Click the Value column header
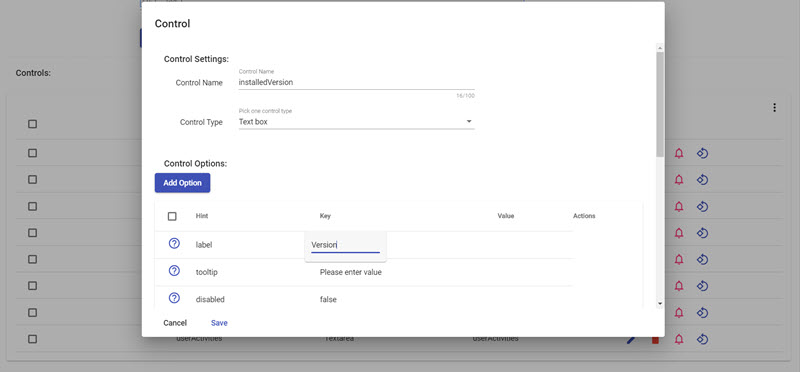The height and width of the screenshot is (372, 800). [x=506, y=216]
